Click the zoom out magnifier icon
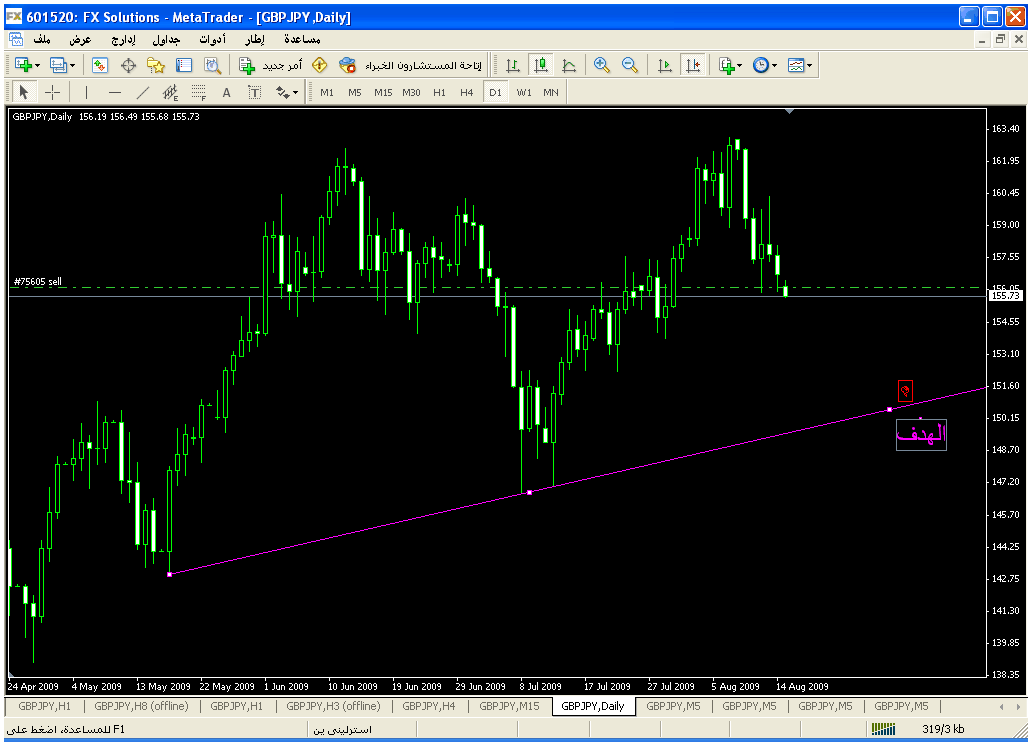The image size is (1032, 742). coord(630,65)
